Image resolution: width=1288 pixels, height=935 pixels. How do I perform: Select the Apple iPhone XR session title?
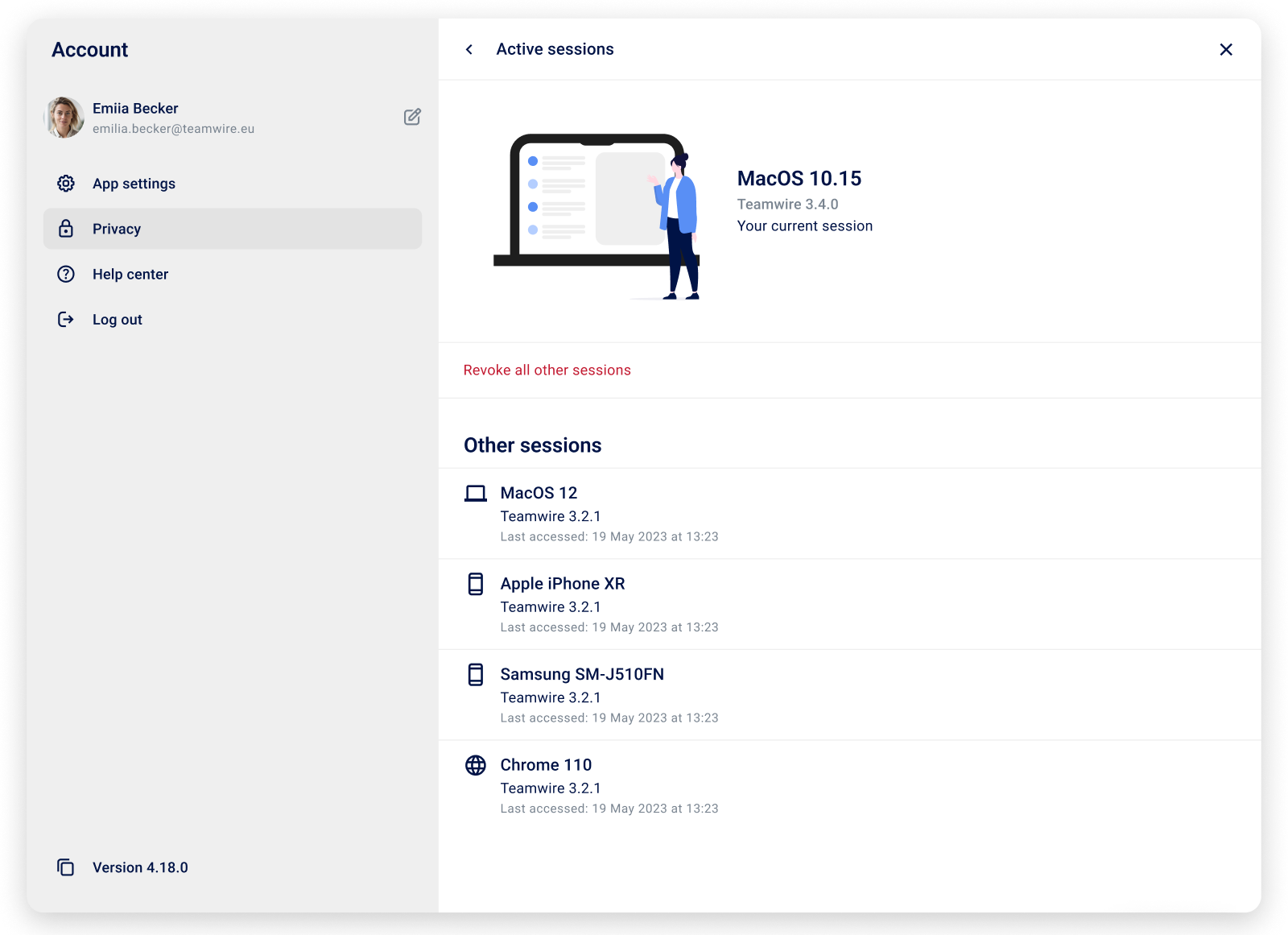[563, 584]
